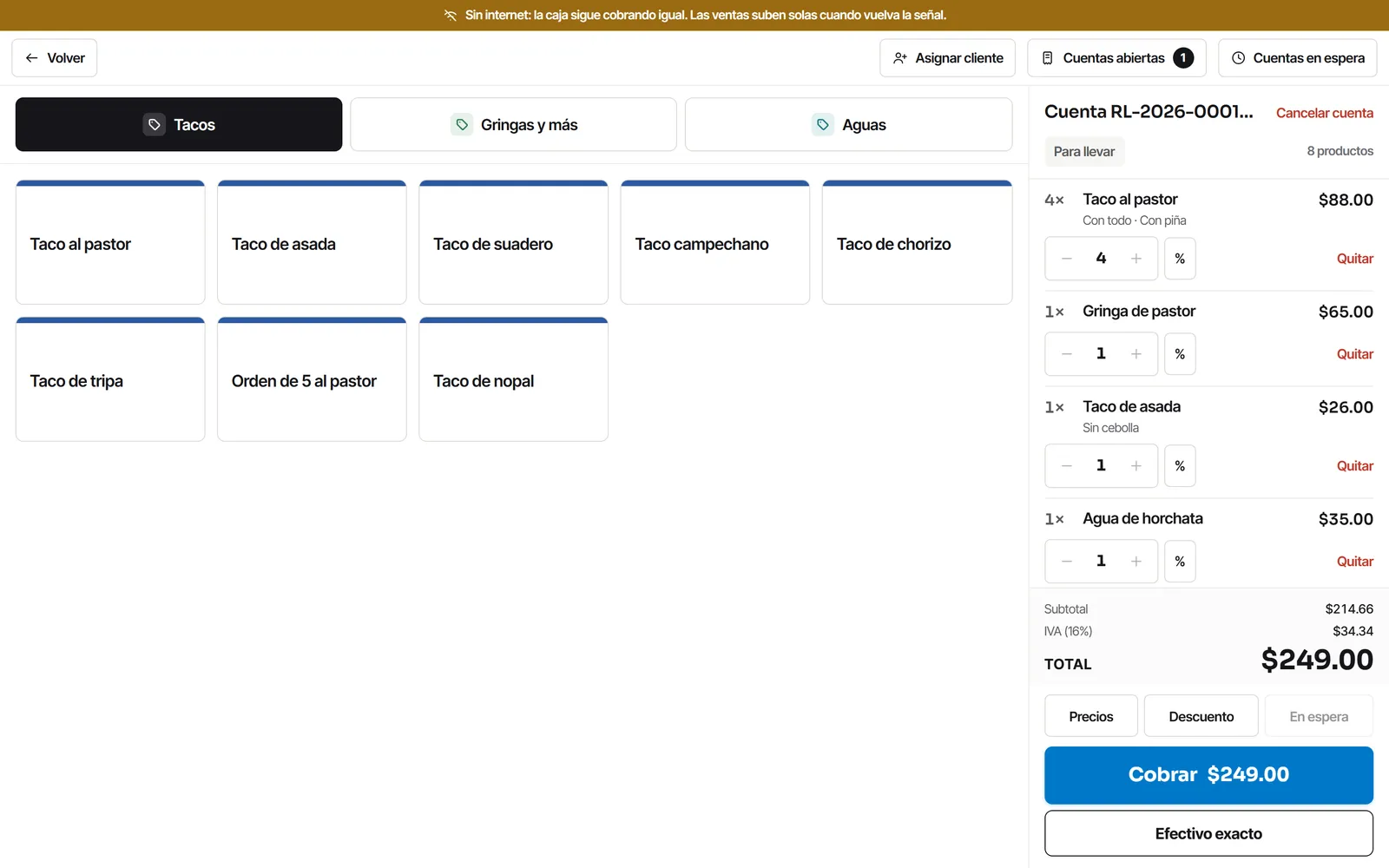Open percent discount for Taco al pastor
Viewport: 1389px width, 868px height.
click(1180, 259)
